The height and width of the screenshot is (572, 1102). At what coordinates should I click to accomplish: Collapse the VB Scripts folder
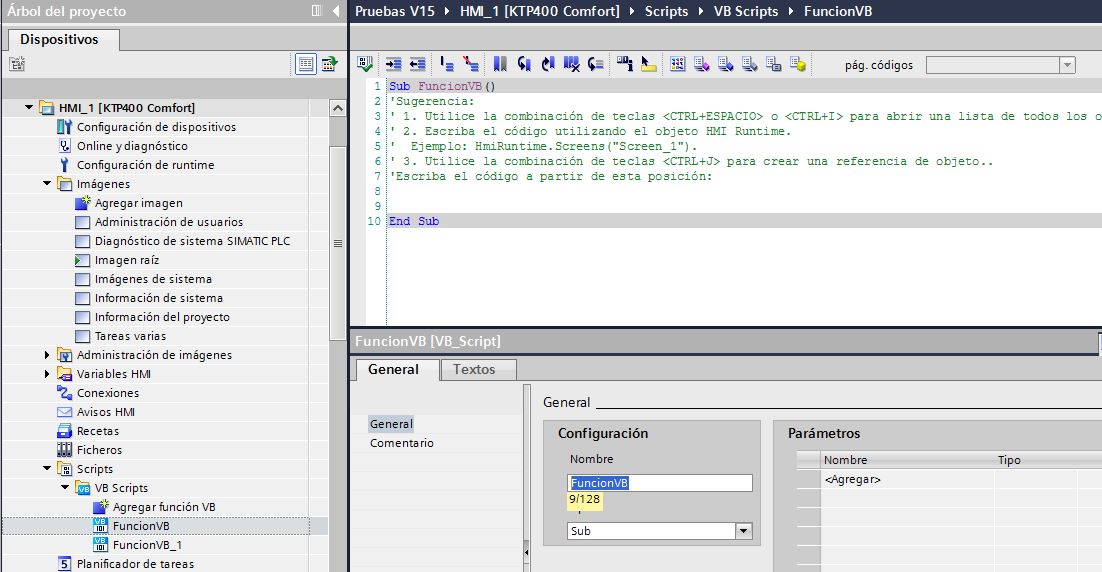tap(65, 488)
